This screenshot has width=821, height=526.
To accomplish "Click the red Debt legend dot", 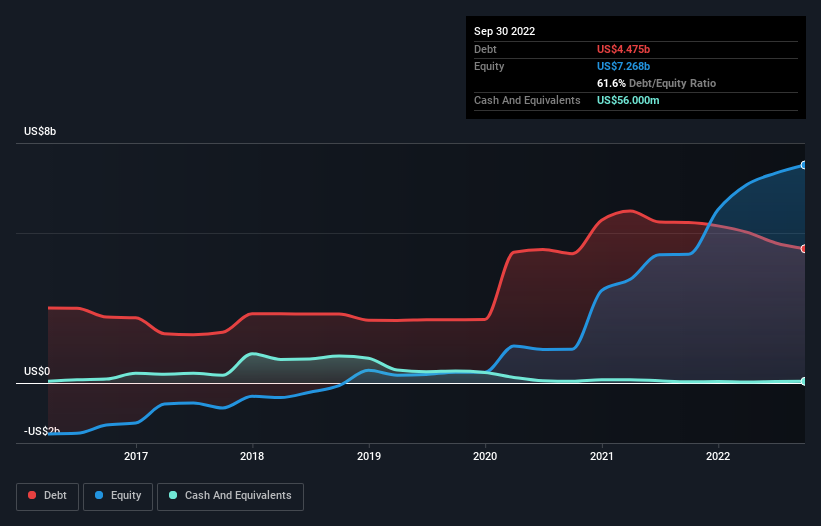I will [32, 495].
